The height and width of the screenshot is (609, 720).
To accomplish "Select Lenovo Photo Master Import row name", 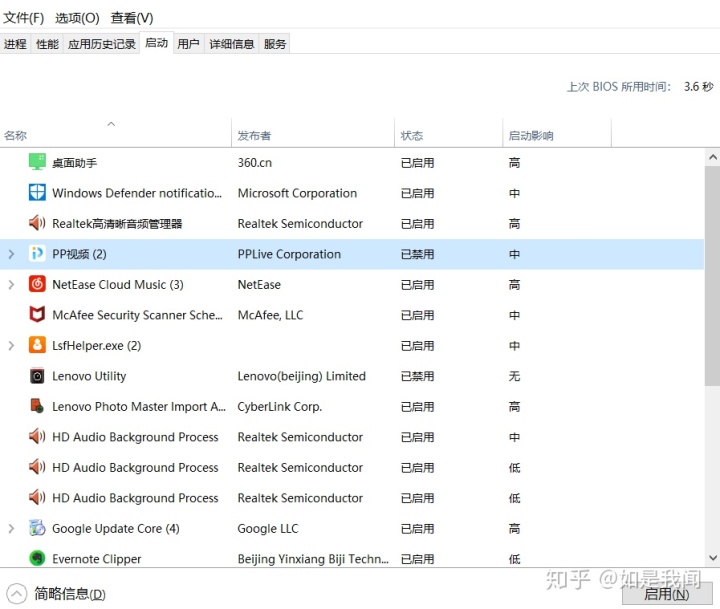I will coord(139,406).
